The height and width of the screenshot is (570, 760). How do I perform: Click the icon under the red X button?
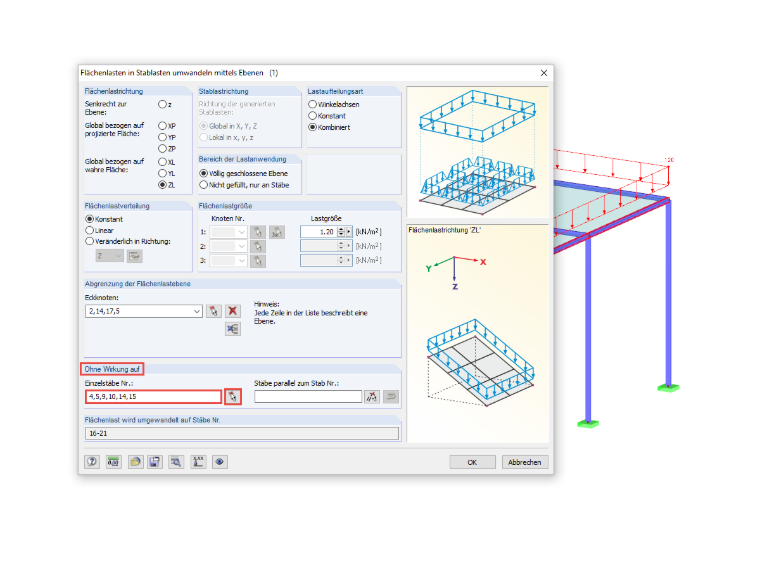click(233, 329)
